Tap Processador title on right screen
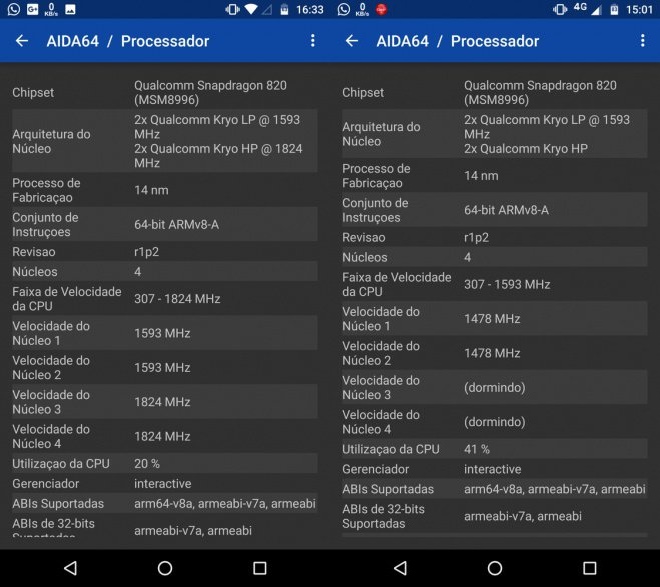 pos(495,41)
